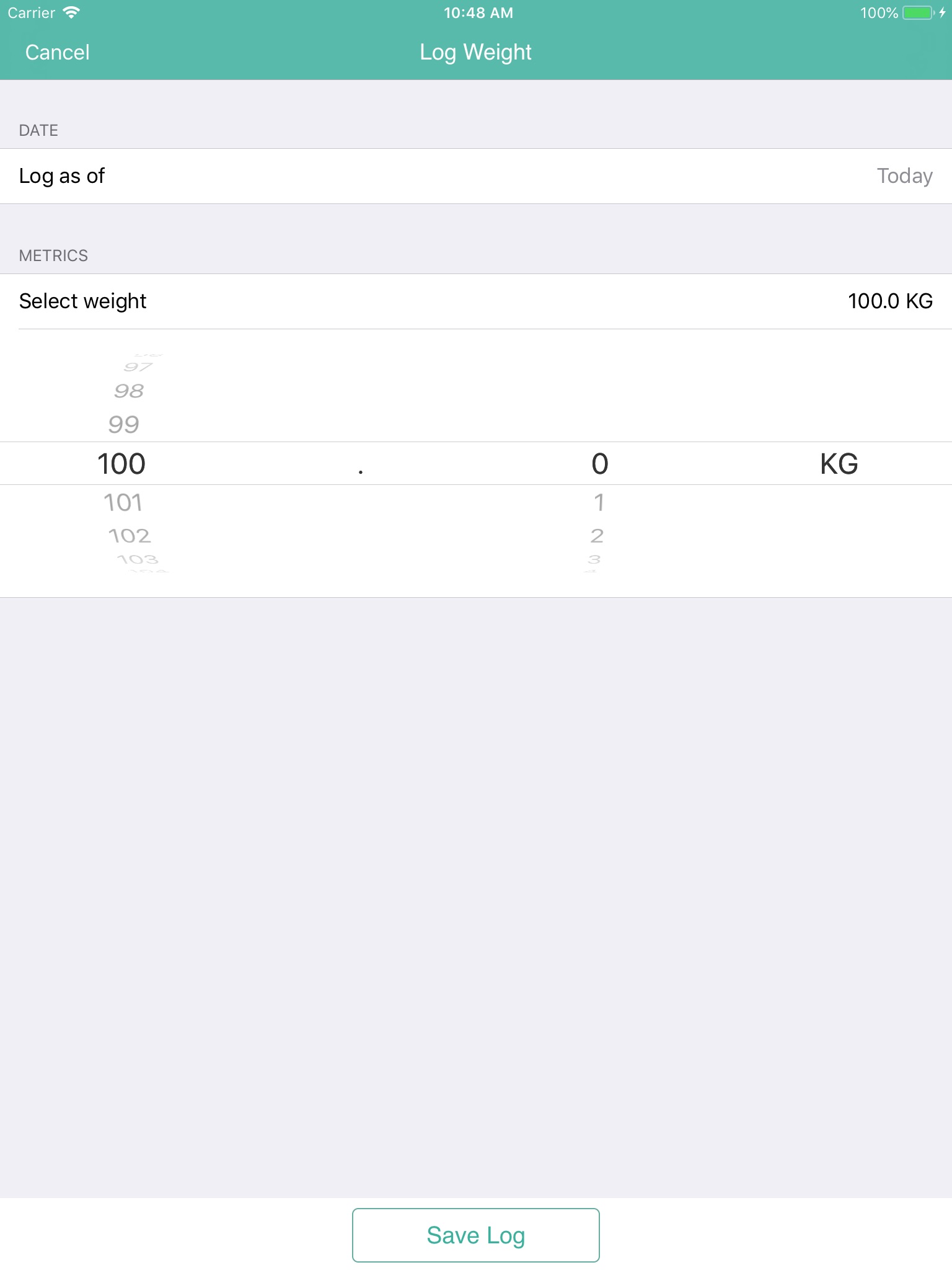Image resolution: width=952 pixels, height=1270 pixels.
Task: Choose decimal 1 in the fraction wheel
Action: [x=599, y=502]
